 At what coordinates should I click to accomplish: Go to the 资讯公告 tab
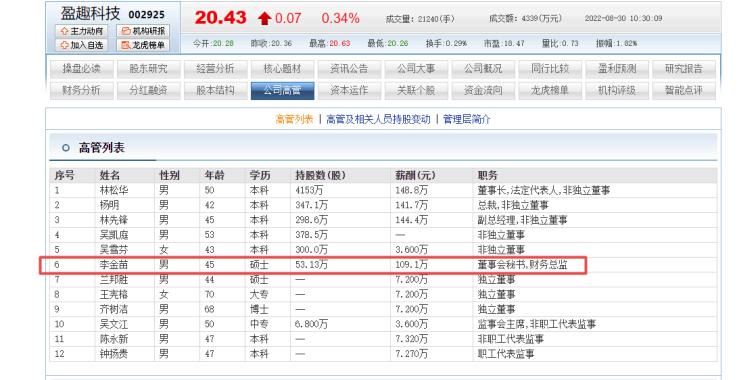(349, 69)
